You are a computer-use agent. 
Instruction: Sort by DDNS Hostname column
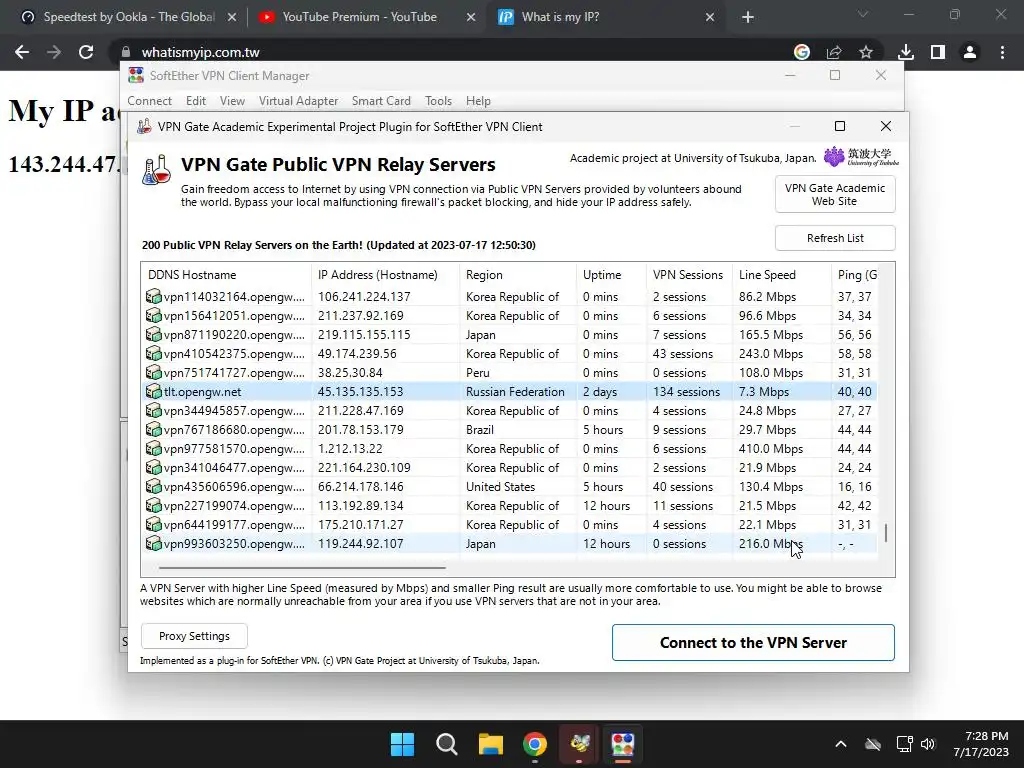pyautogui.click(x=226, y=275)
